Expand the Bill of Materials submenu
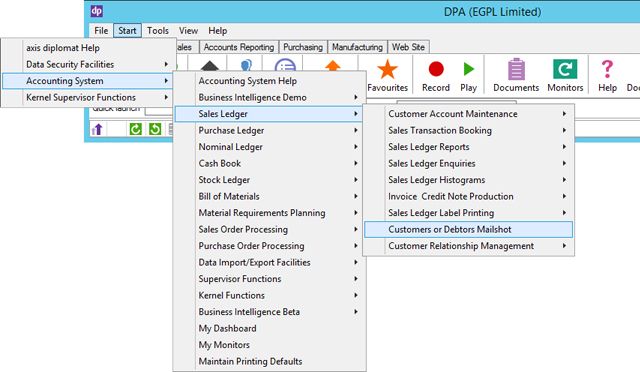The height and width of the screenshot is (372, 640). [269, 196]
